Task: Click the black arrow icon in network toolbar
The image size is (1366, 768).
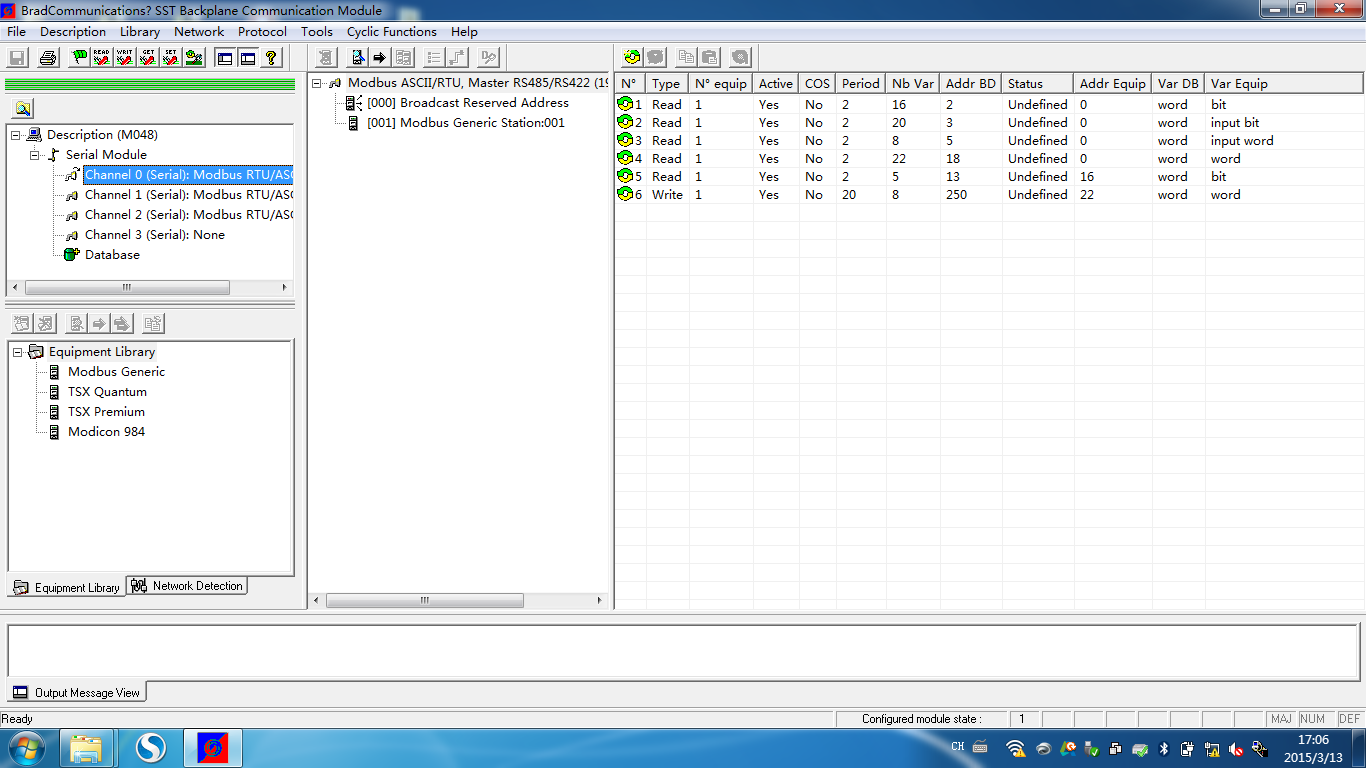Action: pyautogui.click(x=380, y=58)
